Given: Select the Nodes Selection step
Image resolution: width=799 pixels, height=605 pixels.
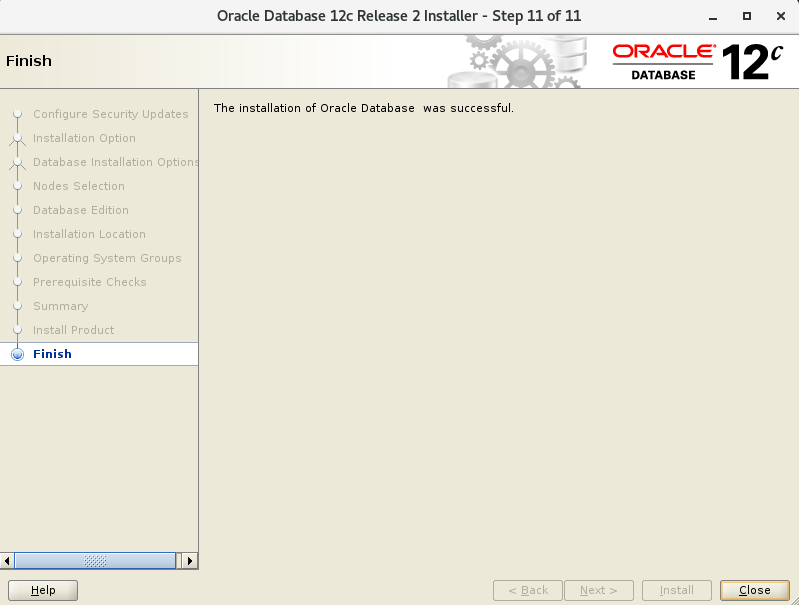Looking at the screenshot, I should (78, 186).
